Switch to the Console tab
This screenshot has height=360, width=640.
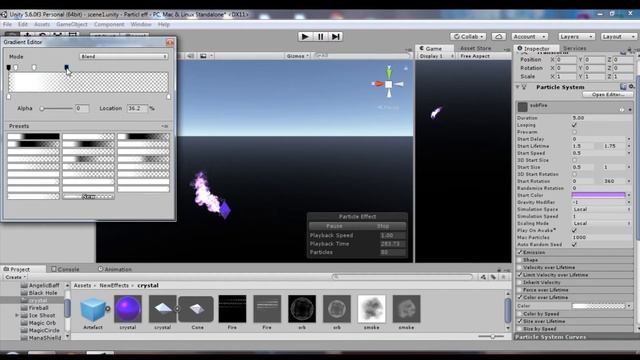click(66, 269)
